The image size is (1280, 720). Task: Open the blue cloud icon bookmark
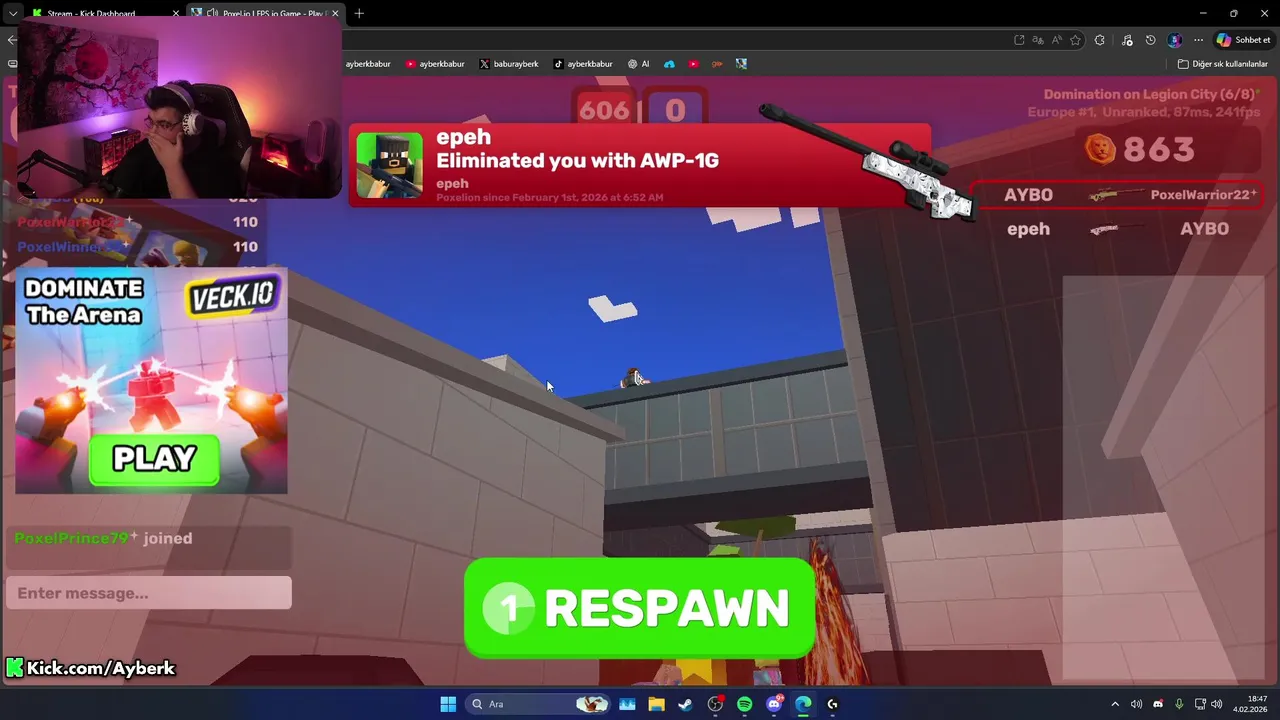669,64
